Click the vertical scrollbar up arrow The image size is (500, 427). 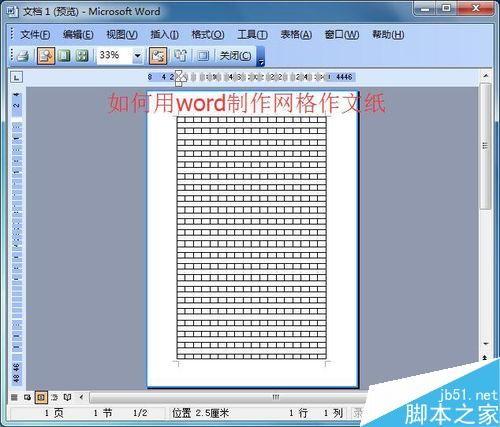coord(486,77)
